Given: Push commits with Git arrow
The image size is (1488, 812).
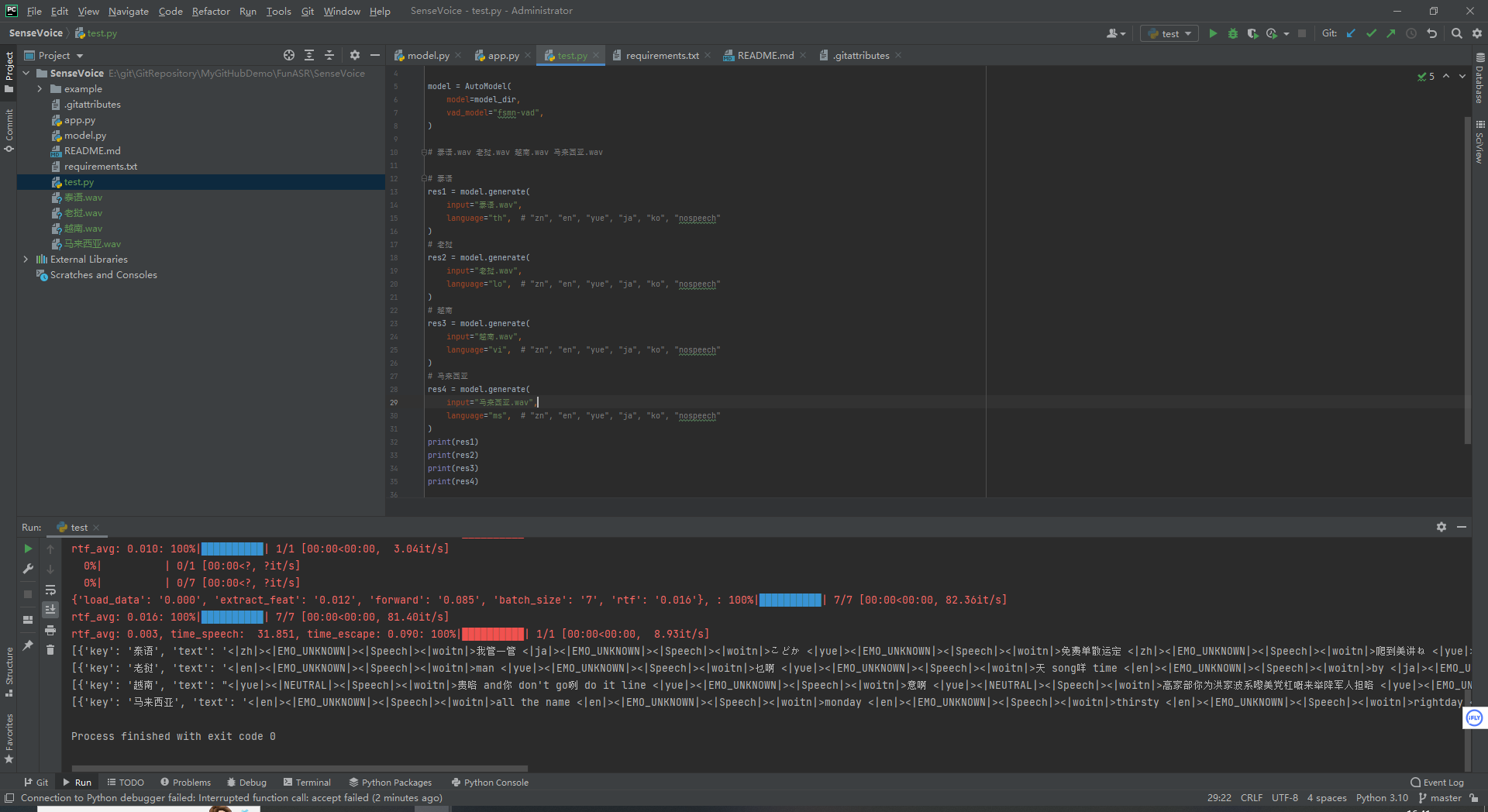Looking at the screenshot, I should click(x=1391, y=33).
